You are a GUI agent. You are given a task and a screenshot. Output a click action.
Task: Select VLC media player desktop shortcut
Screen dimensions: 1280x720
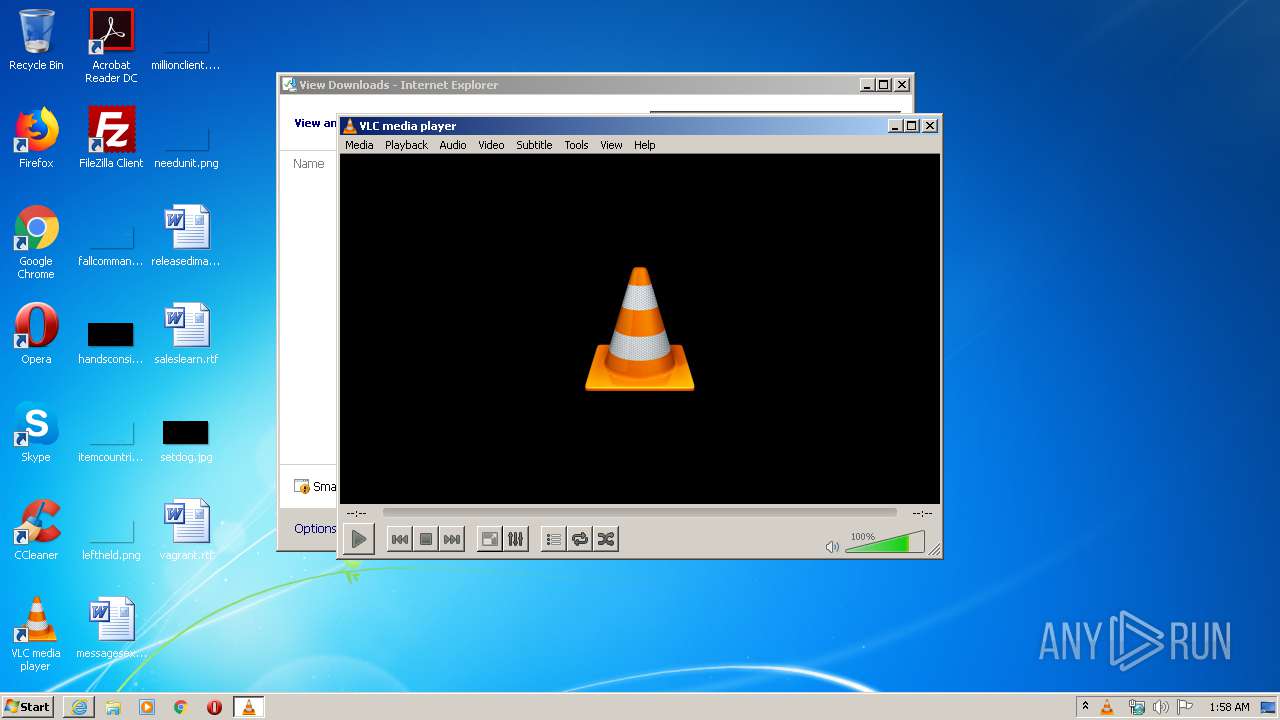(36, 634)
